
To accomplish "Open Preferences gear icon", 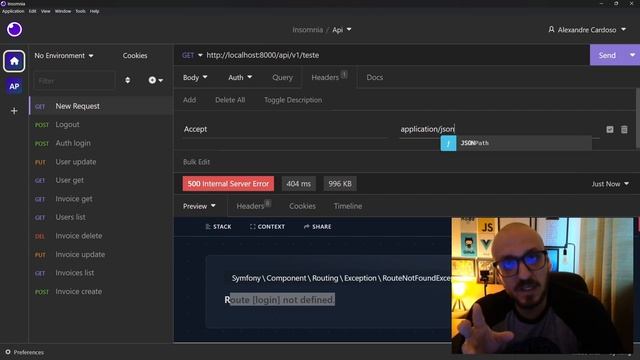I will click(8, 352).
